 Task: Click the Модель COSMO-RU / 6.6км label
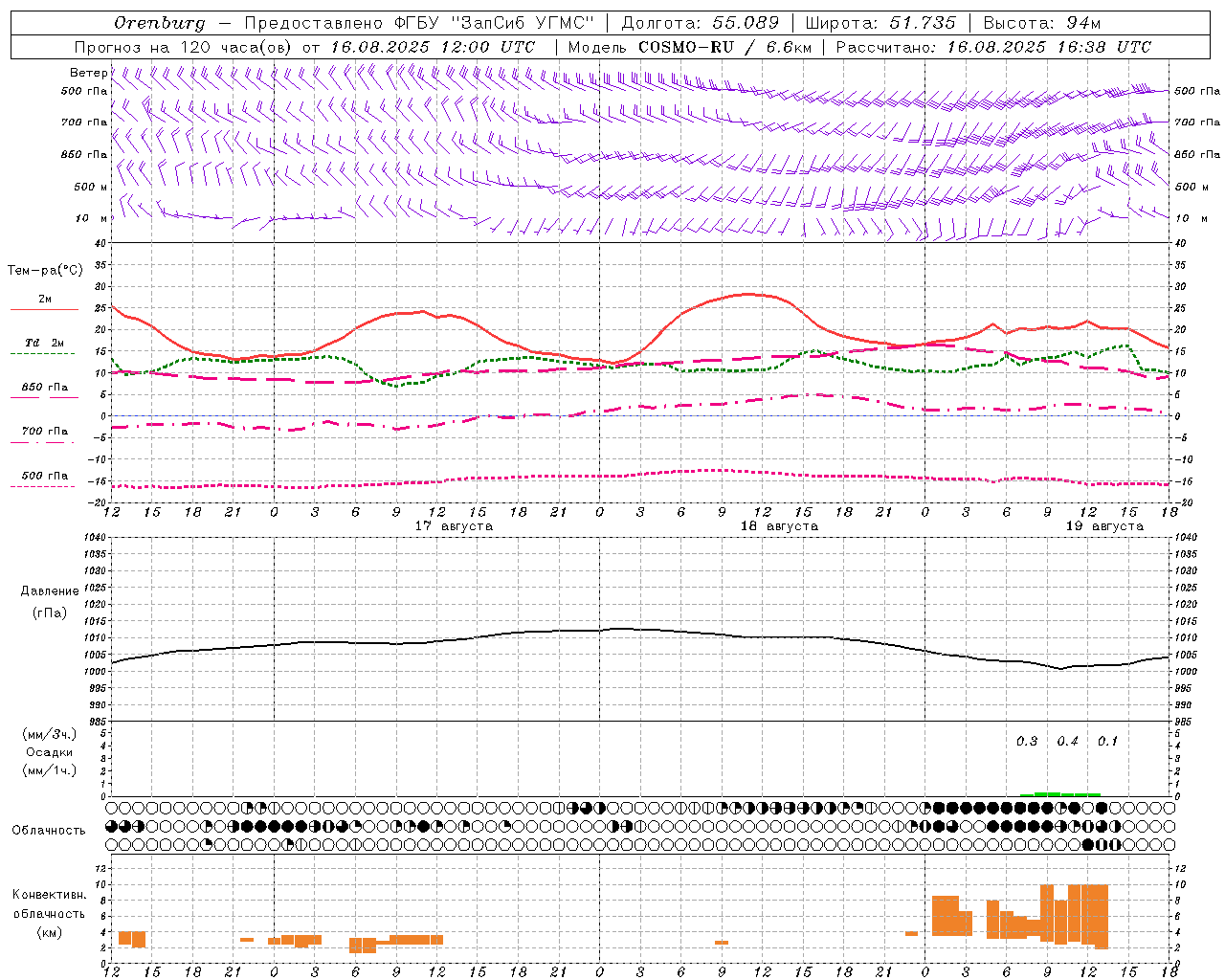tap(689, 47)
